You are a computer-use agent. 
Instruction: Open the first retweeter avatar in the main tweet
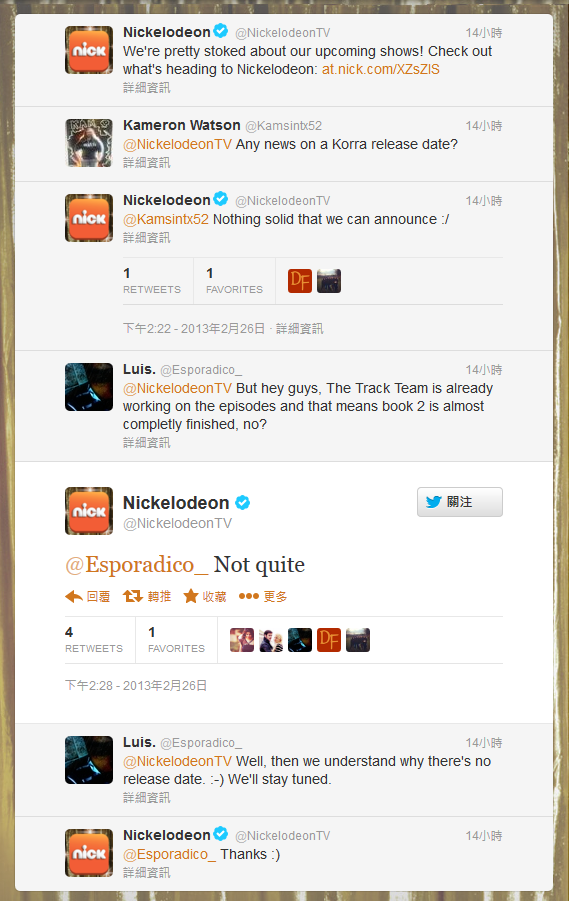[242, 640]
